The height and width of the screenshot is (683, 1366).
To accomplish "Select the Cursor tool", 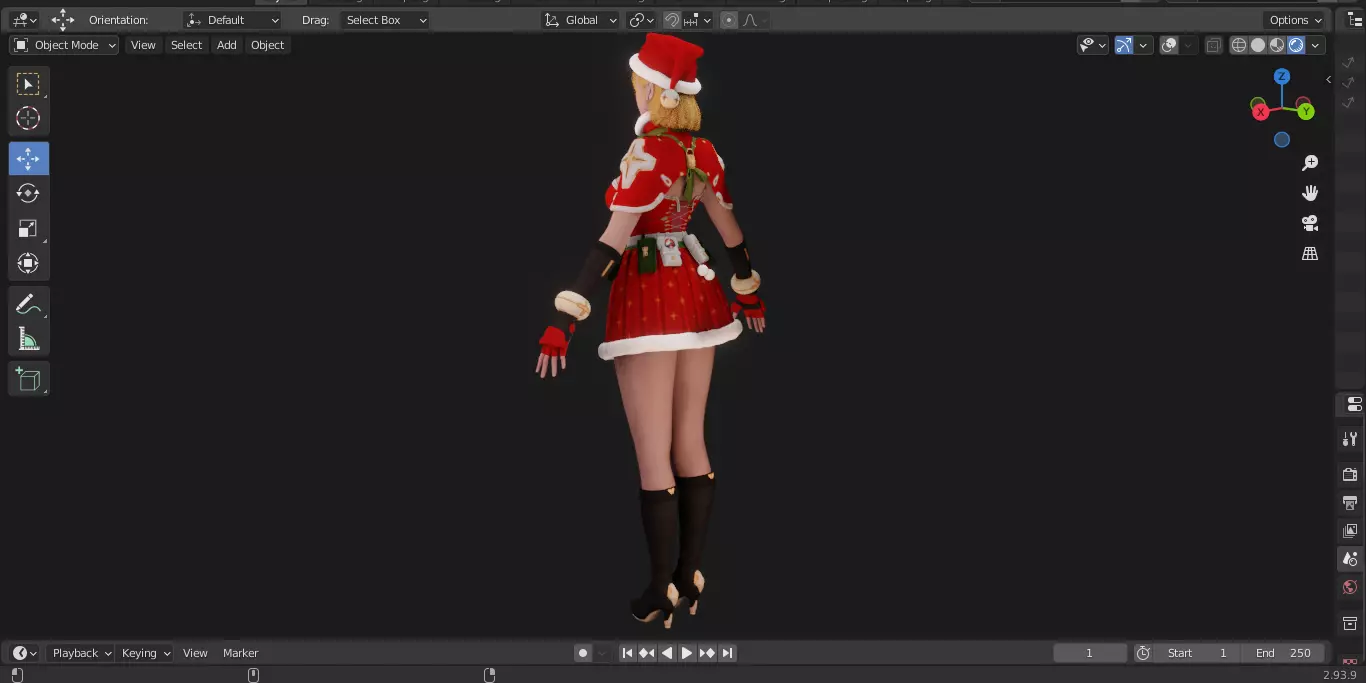I will coord(28,118).
